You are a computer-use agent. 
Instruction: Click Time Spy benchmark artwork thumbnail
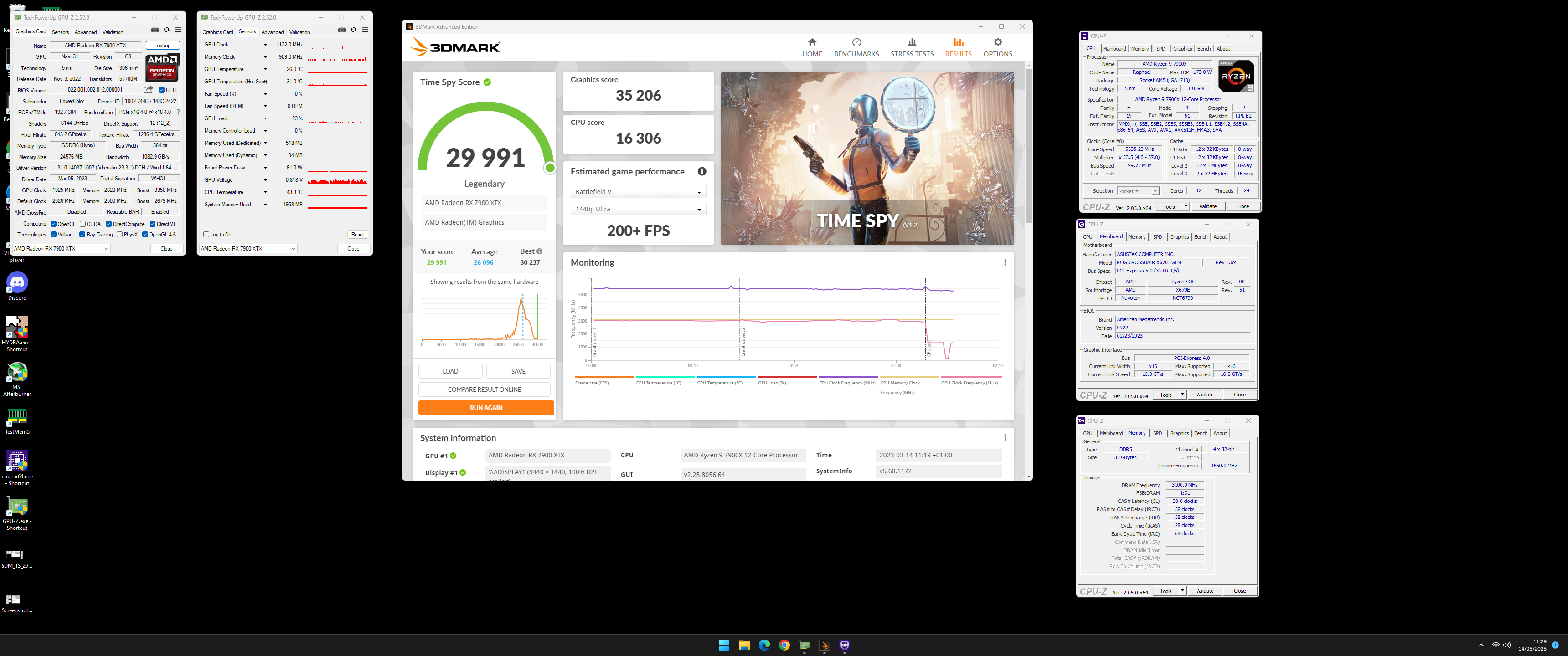tap(867, 159)
